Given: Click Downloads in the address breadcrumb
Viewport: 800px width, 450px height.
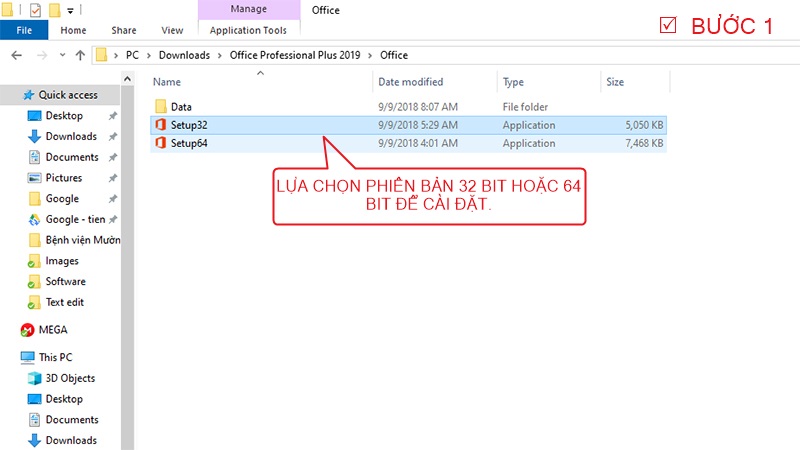Looking at the screenshot, I should (x=184, y=55).
